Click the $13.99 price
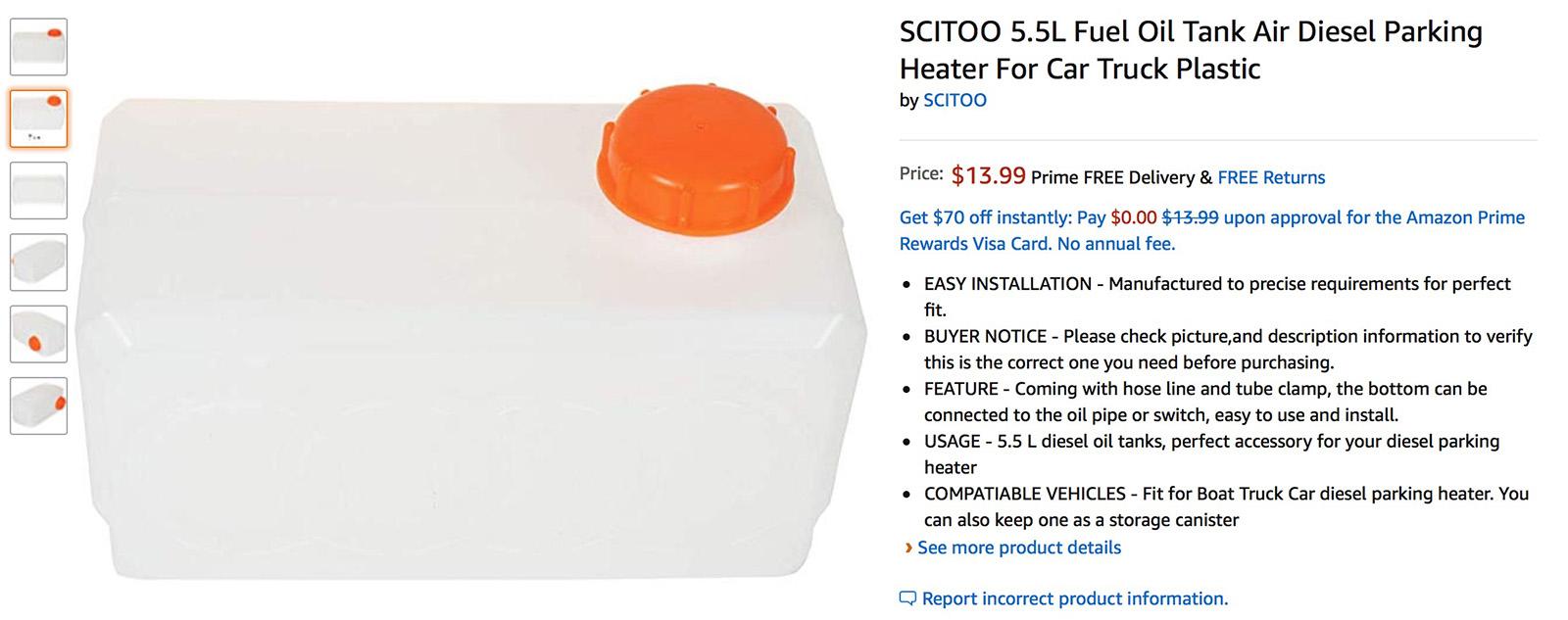The image size is (1568, 620). point(988,175)
